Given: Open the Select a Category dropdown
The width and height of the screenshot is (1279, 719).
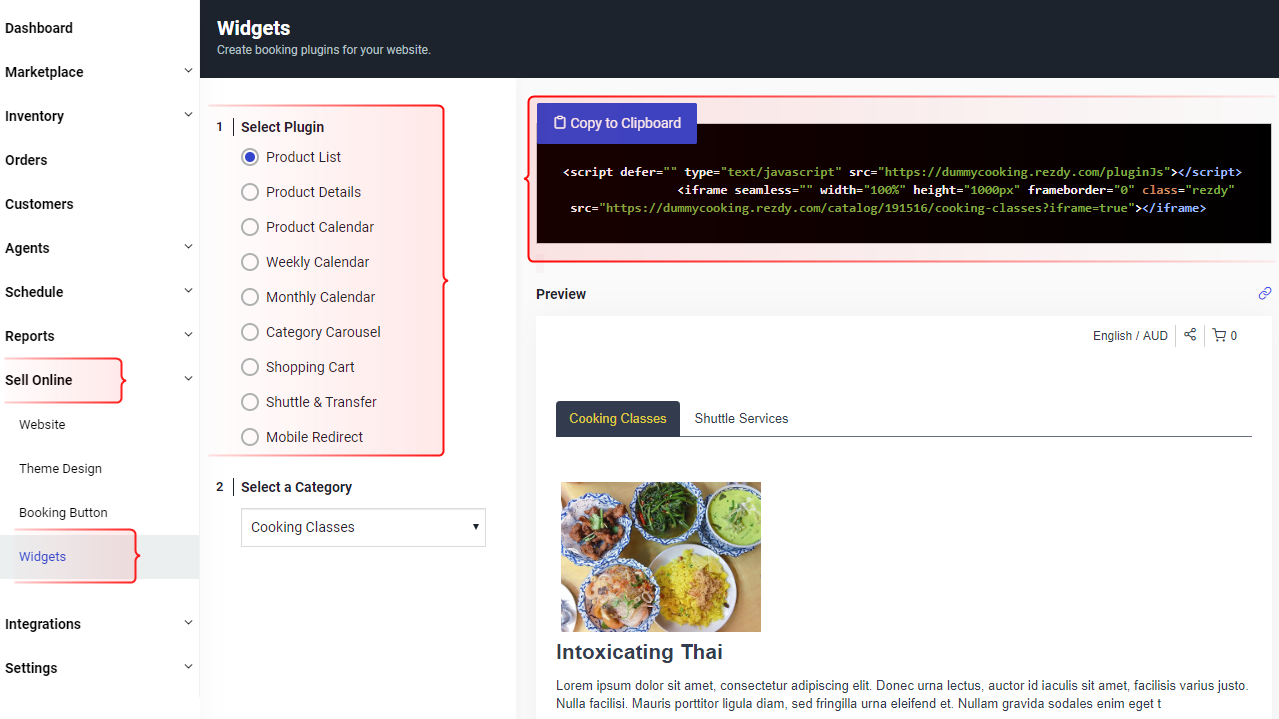Looking at the screenshot, I should (363, 527).
